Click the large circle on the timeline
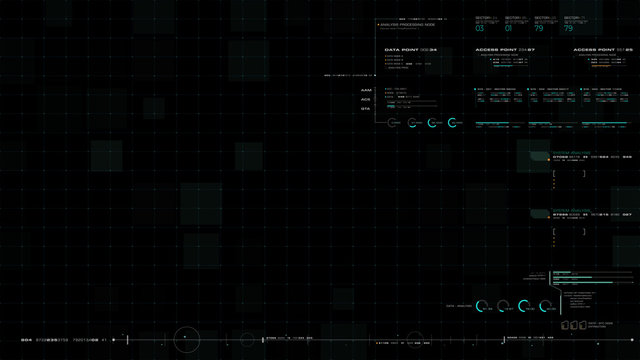This screenshot has height=360, width=640. [187, 339]
